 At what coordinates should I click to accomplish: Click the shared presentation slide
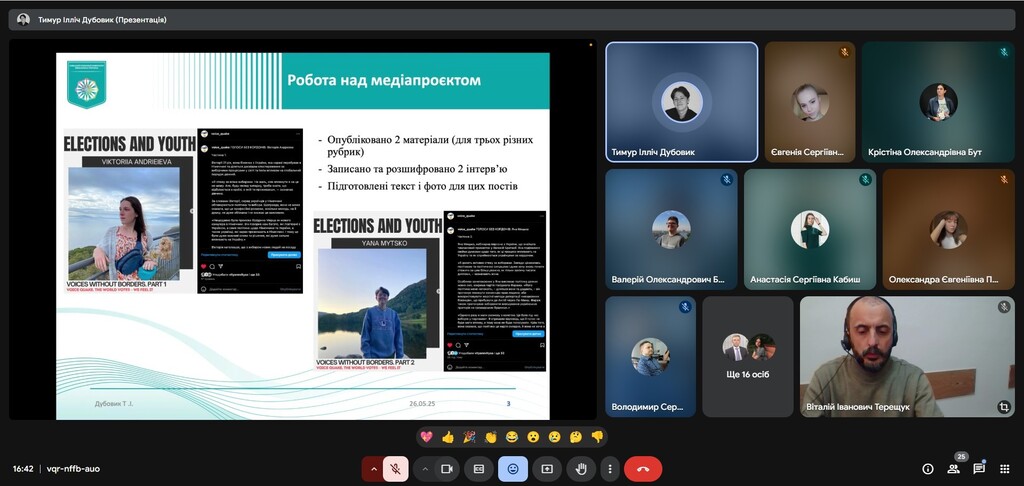(303, 233)
